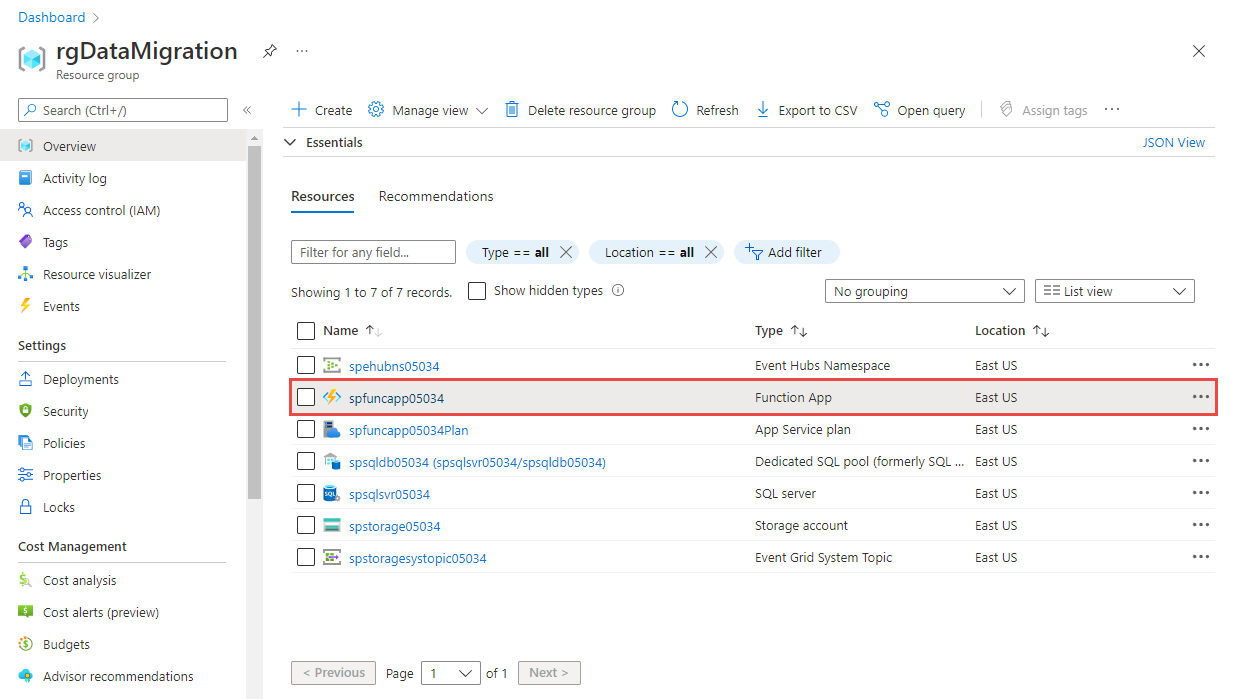Tick the select-all checkbox in header
Screen dimensions: 1235x699
coord(306,331)
